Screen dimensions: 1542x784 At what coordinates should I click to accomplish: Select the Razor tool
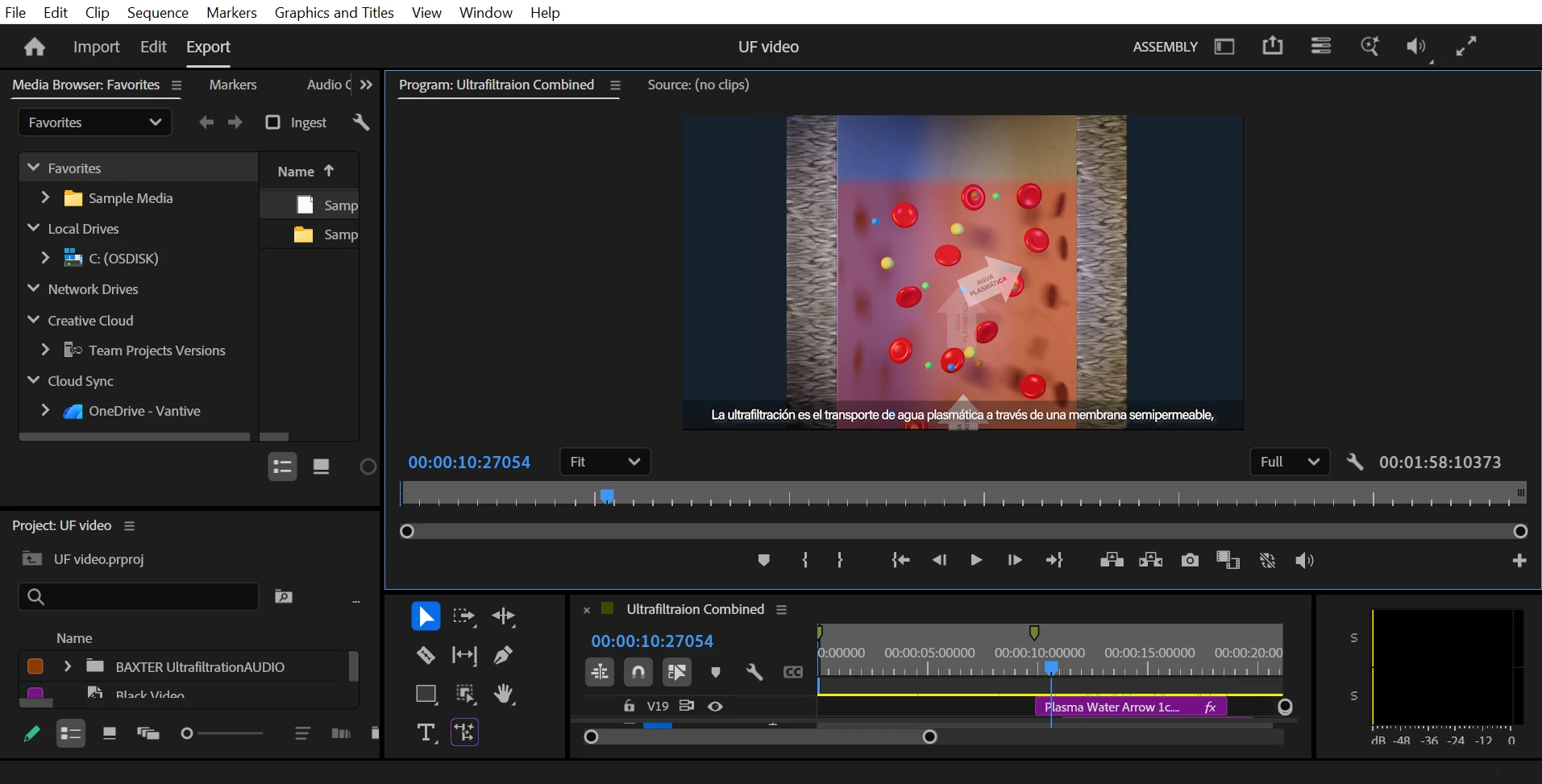click(x=426, y=655)
